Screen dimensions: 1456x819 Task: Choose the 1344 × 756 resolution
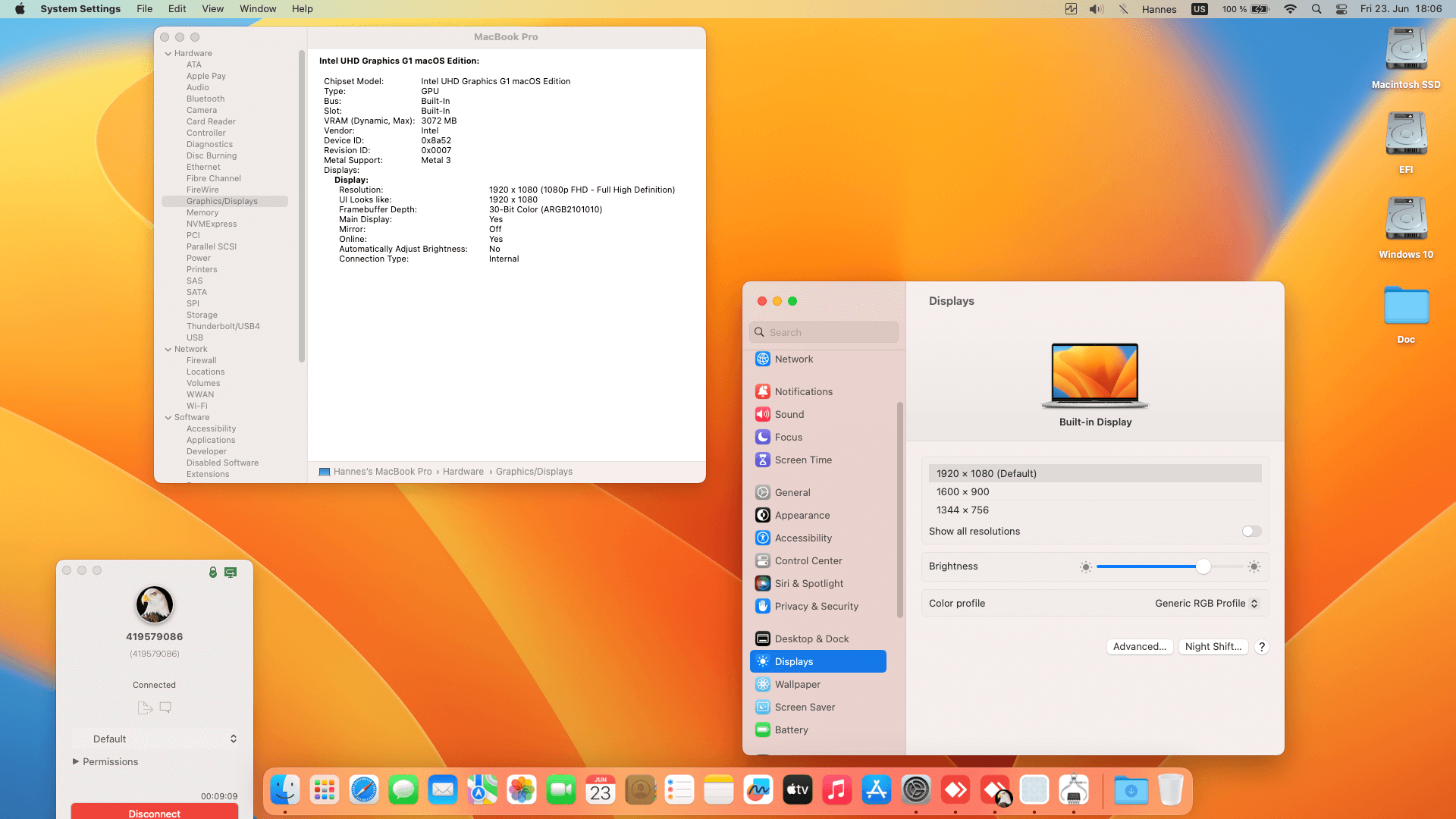(963, 510)
